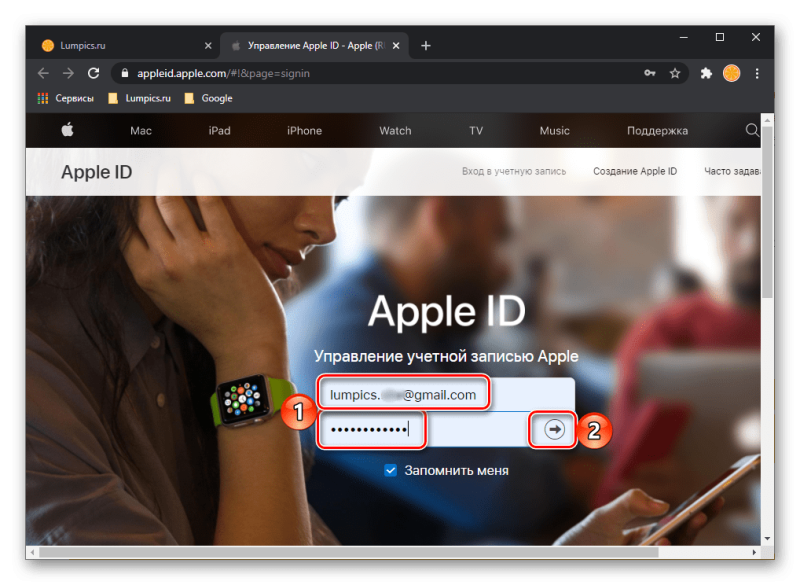Screen dimensions: 800x585
Task: Open the iPhone menu item
Action: point(305,131)
